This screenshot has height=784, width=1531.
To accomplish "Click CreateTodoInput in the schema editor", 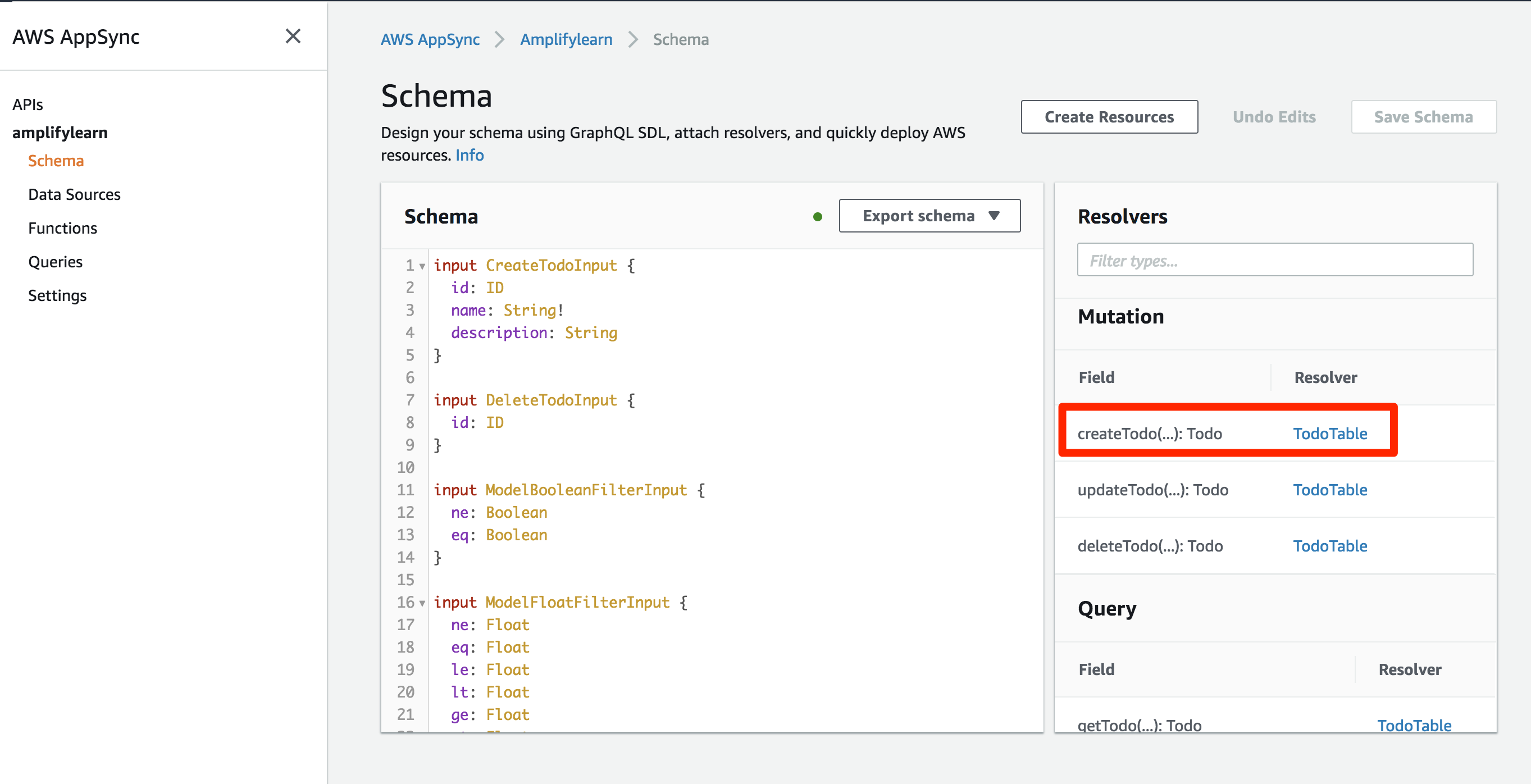I will pos(551,266).
